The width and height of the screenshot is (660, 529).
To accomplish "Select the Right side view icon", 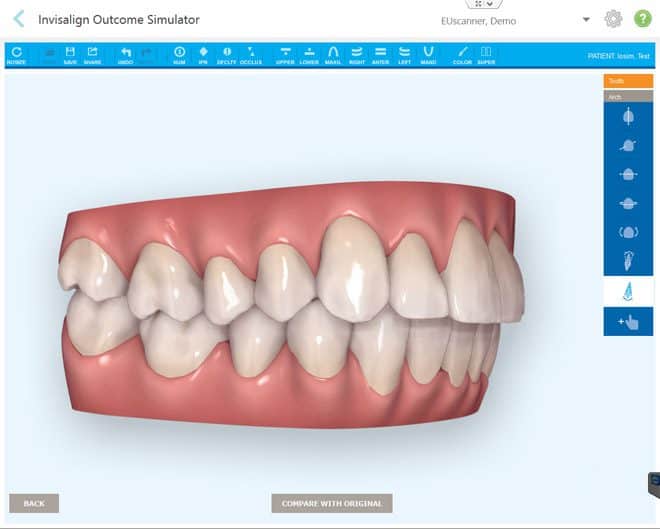I will pos(357,55).
